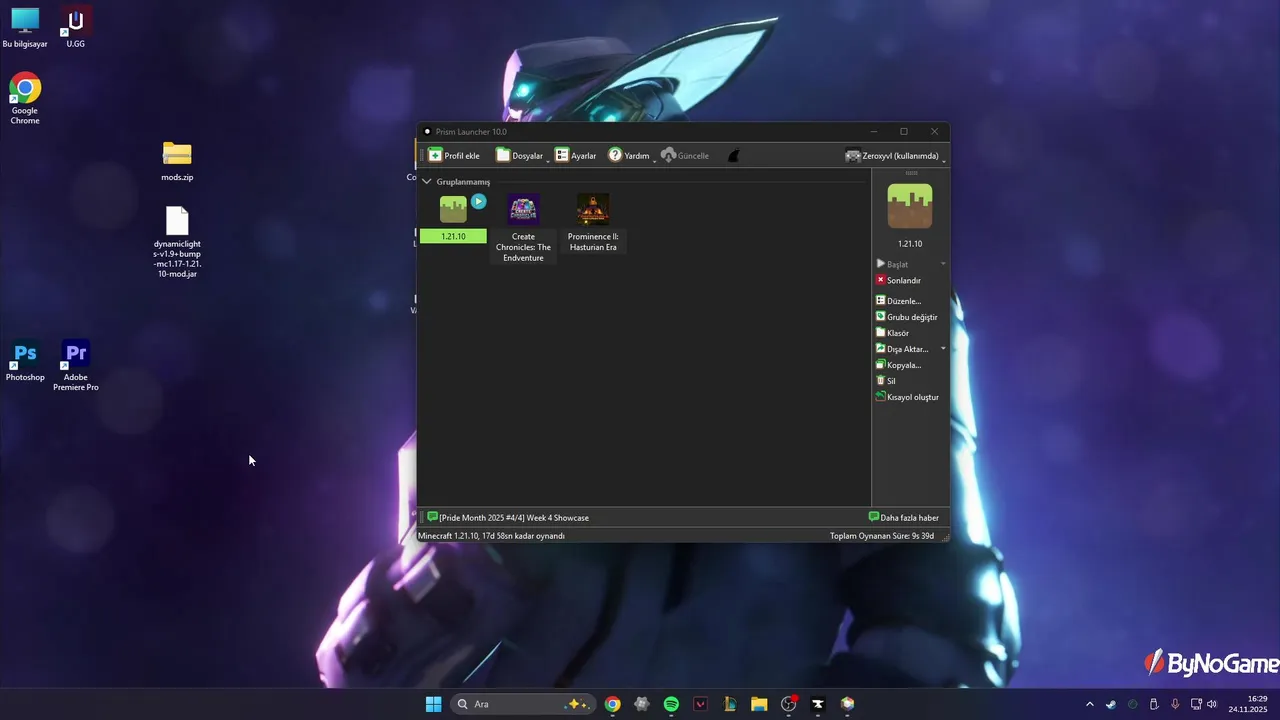Create a shortcut with Kısayol oluştur

point(907,397)
